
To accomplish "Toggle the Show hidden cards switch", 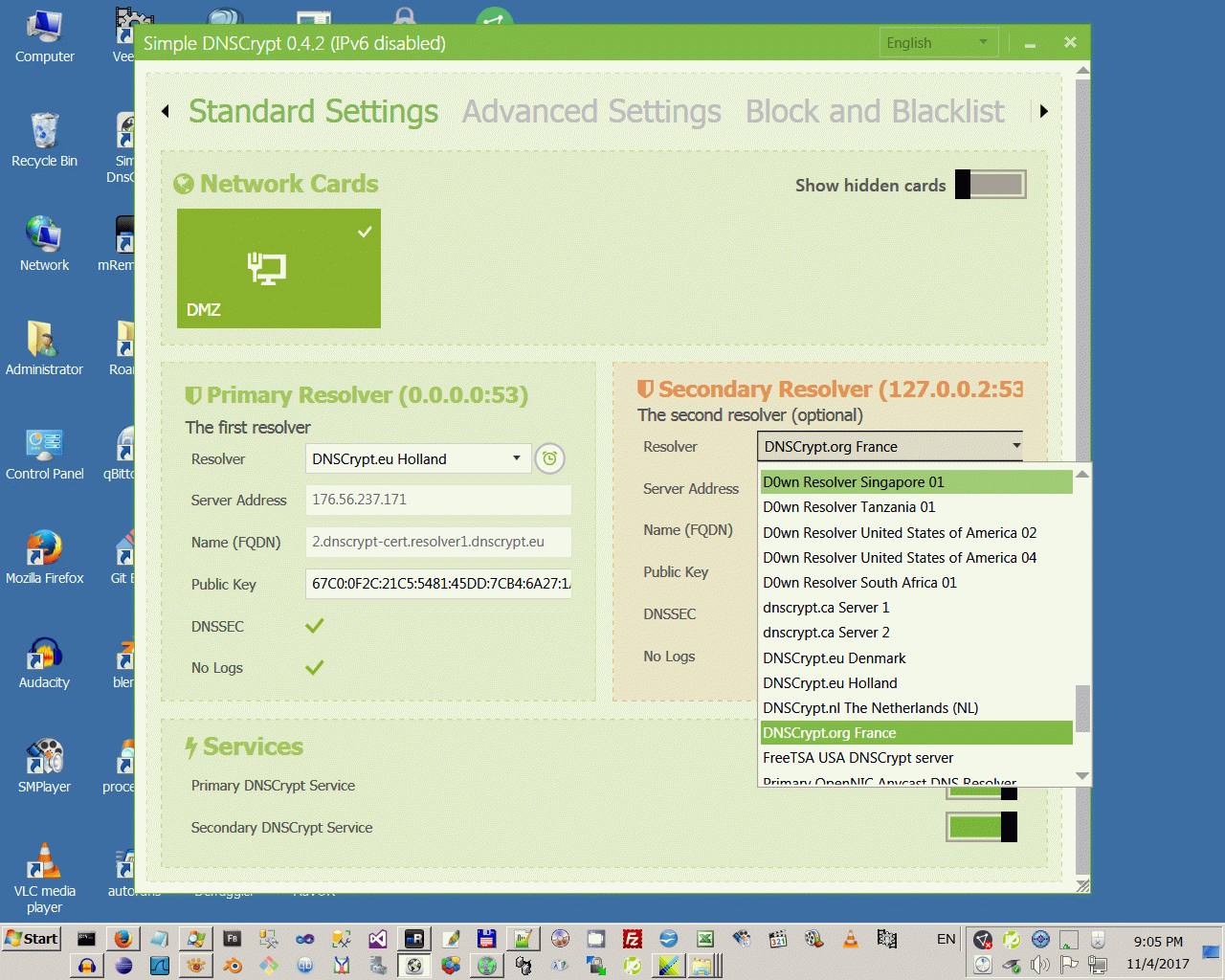I will tap(991, 185).
